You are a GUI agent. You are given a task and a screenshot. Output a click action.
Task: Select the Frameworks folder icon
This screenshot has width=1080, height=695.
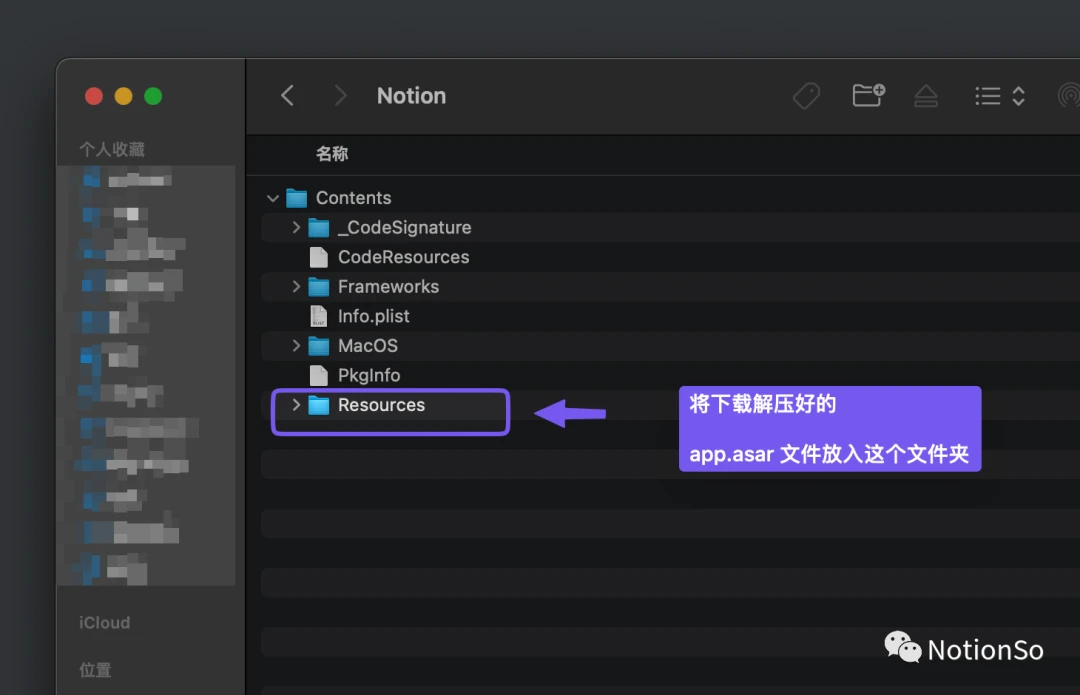pyautogui.click(x=318, y=287)
